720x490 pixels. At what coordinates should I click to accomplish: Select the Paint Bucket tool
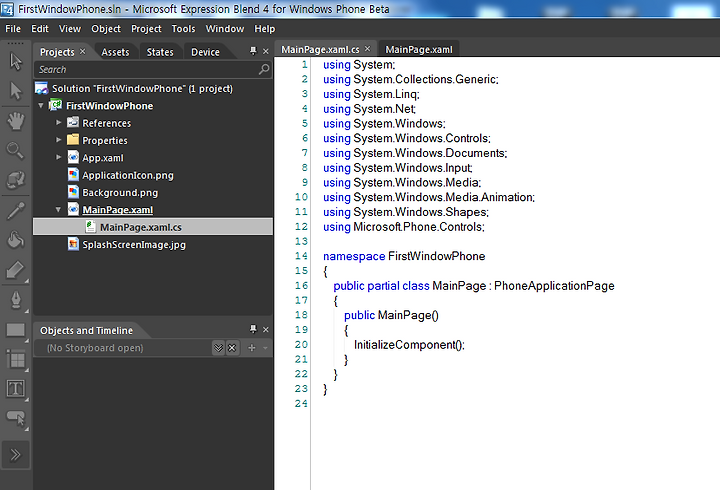(16, 239)
